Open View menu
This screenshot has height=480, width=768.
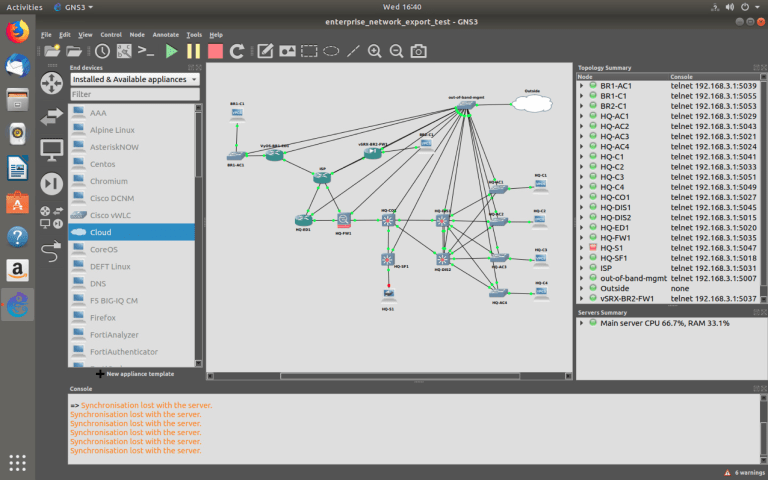85,35
